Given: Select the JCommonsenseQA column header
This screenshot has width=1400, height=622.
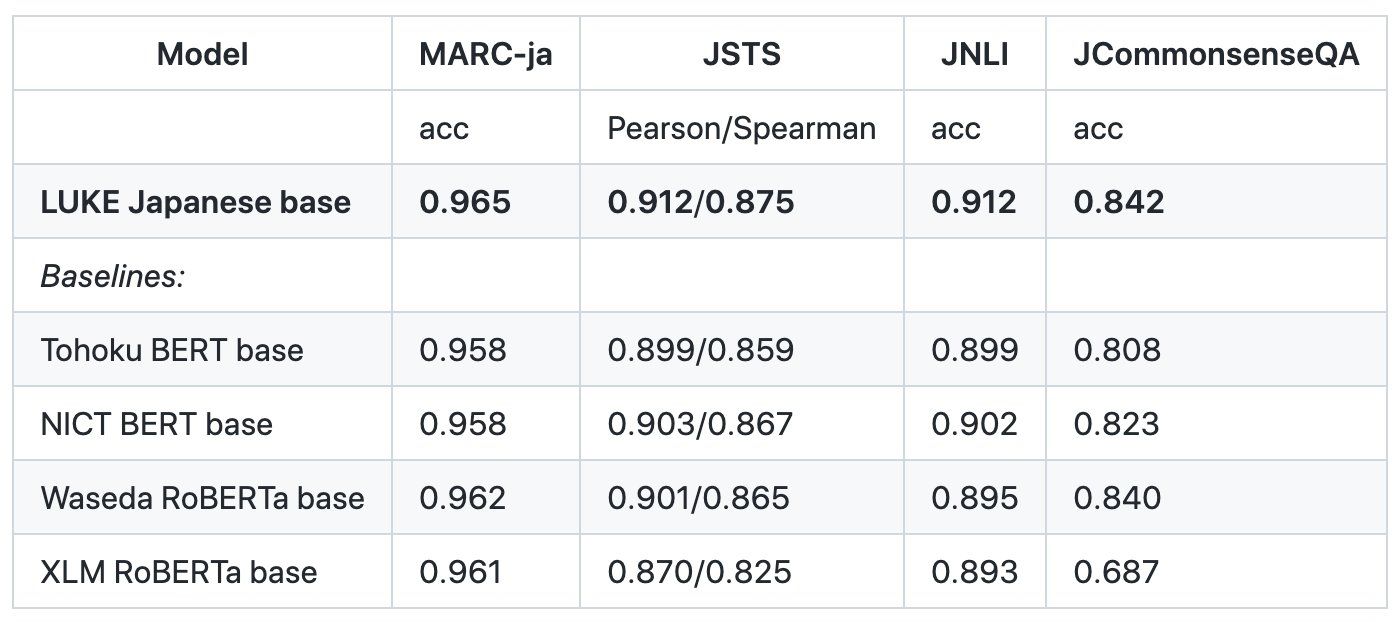Looking at the screenshot, I should tap(1216, 54).
